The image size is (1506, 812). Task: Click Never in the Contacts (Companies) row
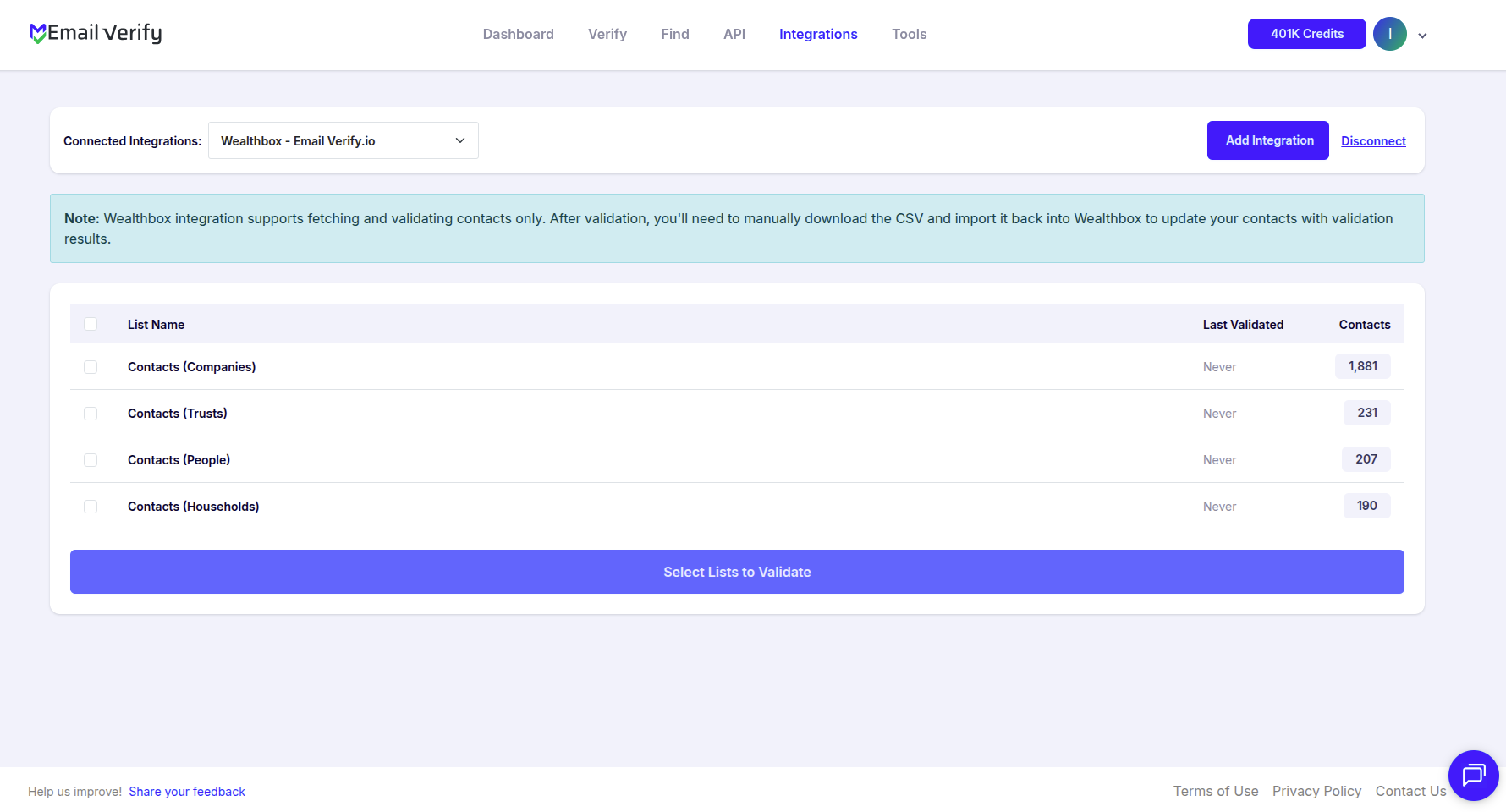(x=1220, y=367)
